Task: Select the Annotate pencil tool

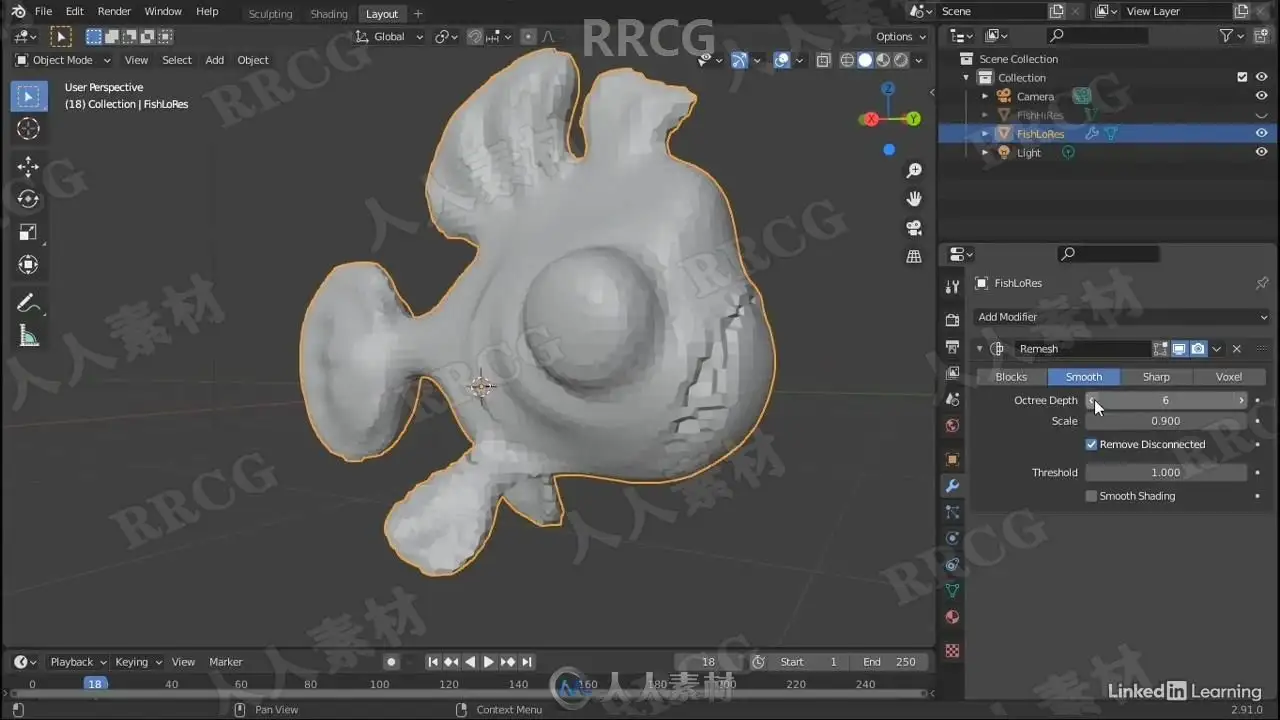Action: [x=28, y=303]
